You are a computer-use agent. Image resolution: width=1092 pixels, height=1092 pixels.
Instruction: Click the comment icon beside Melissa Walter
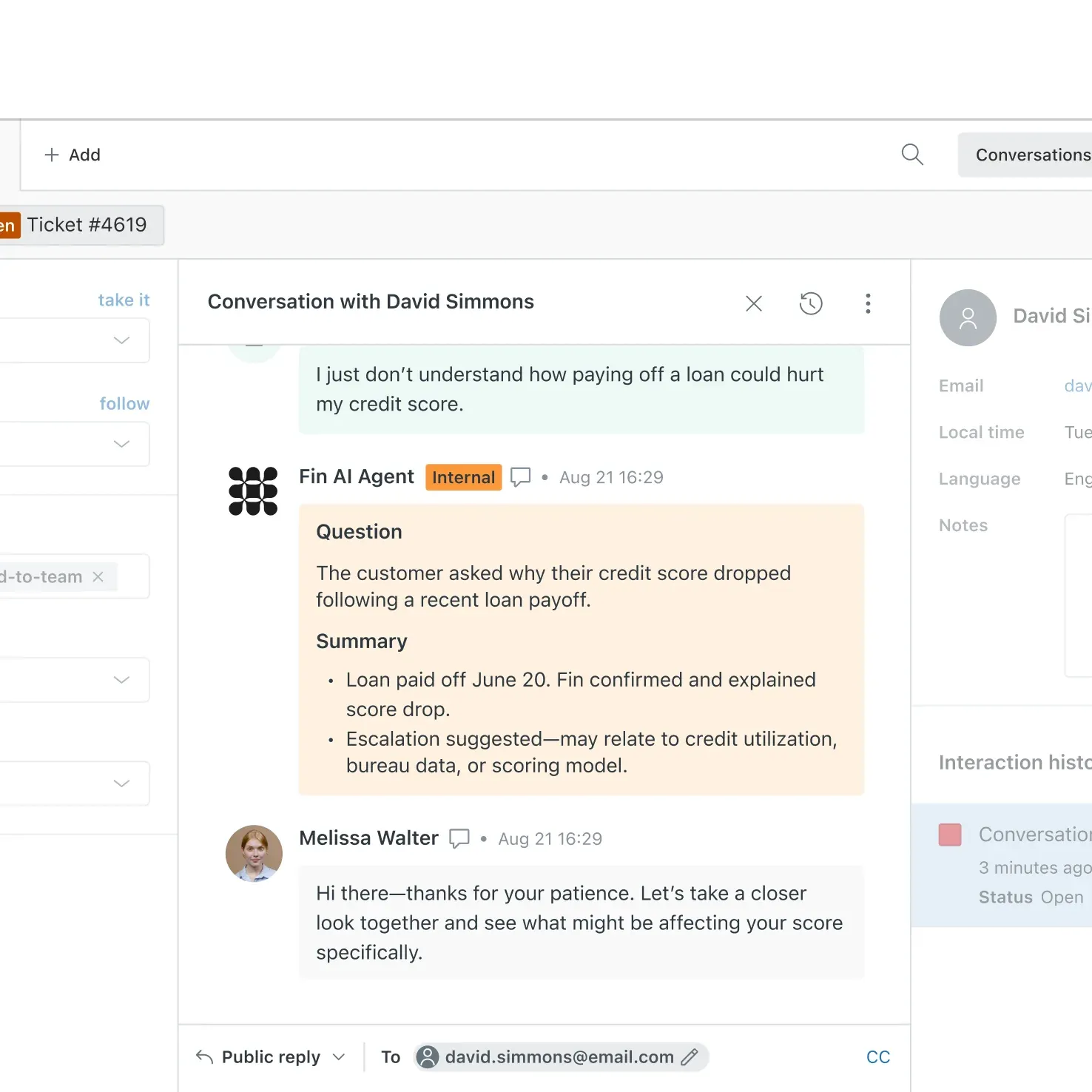coord(459,838)
